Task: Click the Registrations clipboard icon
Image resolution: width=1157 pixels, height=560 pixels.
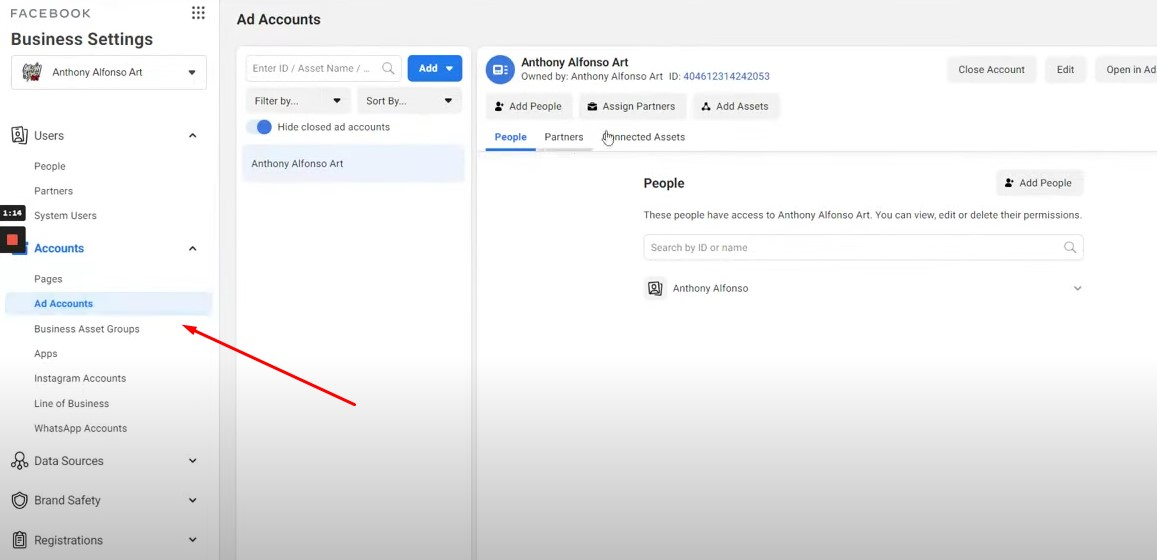Action: click(19, 540)
